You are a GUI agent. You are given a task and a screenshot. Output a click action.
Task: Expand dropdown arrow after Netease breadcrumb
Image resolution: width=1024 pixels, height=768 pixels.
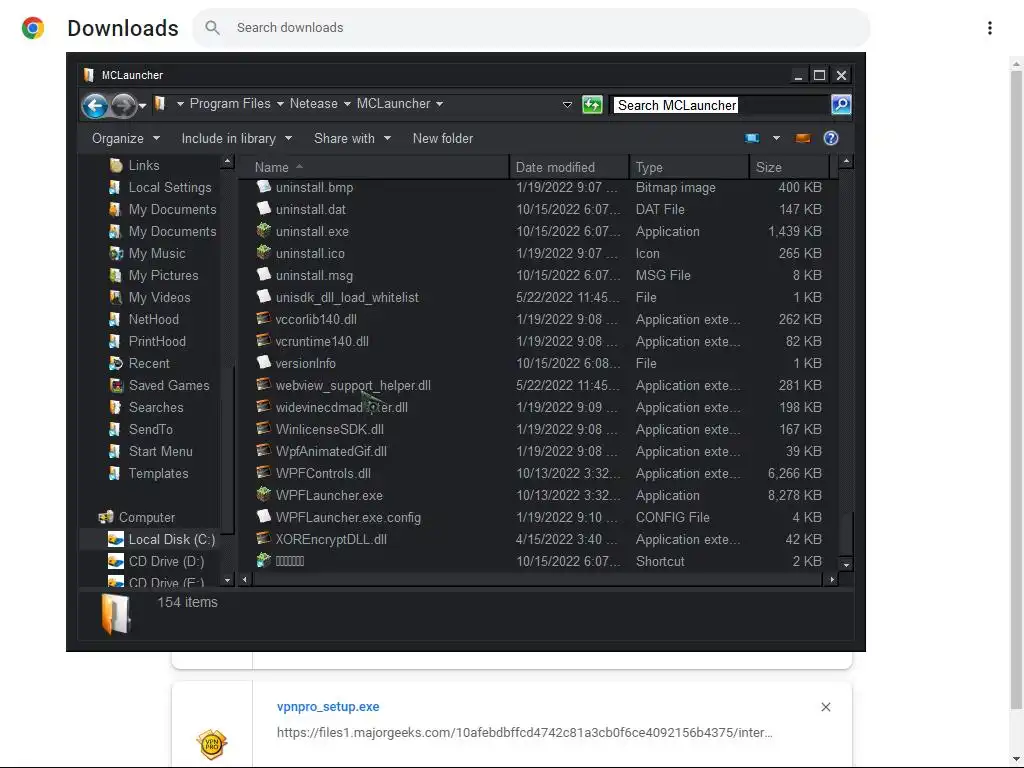click(347, 104)
